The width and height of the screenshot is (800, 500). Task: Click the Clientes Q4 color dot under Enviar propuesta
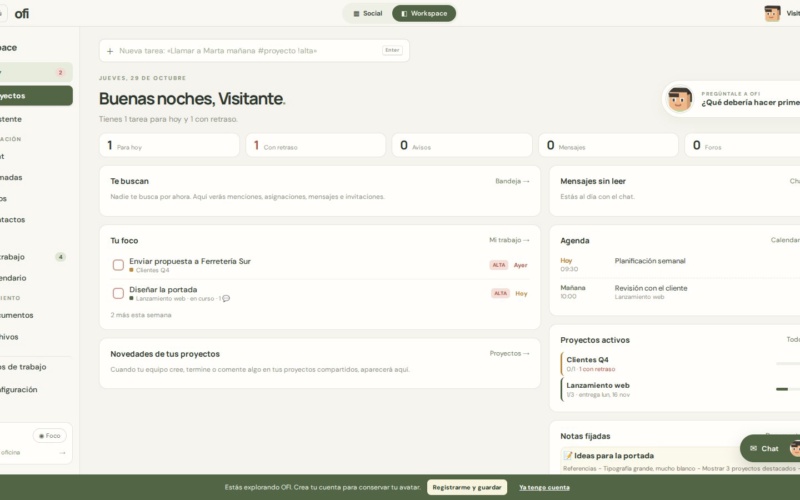(x=131, y=270)
